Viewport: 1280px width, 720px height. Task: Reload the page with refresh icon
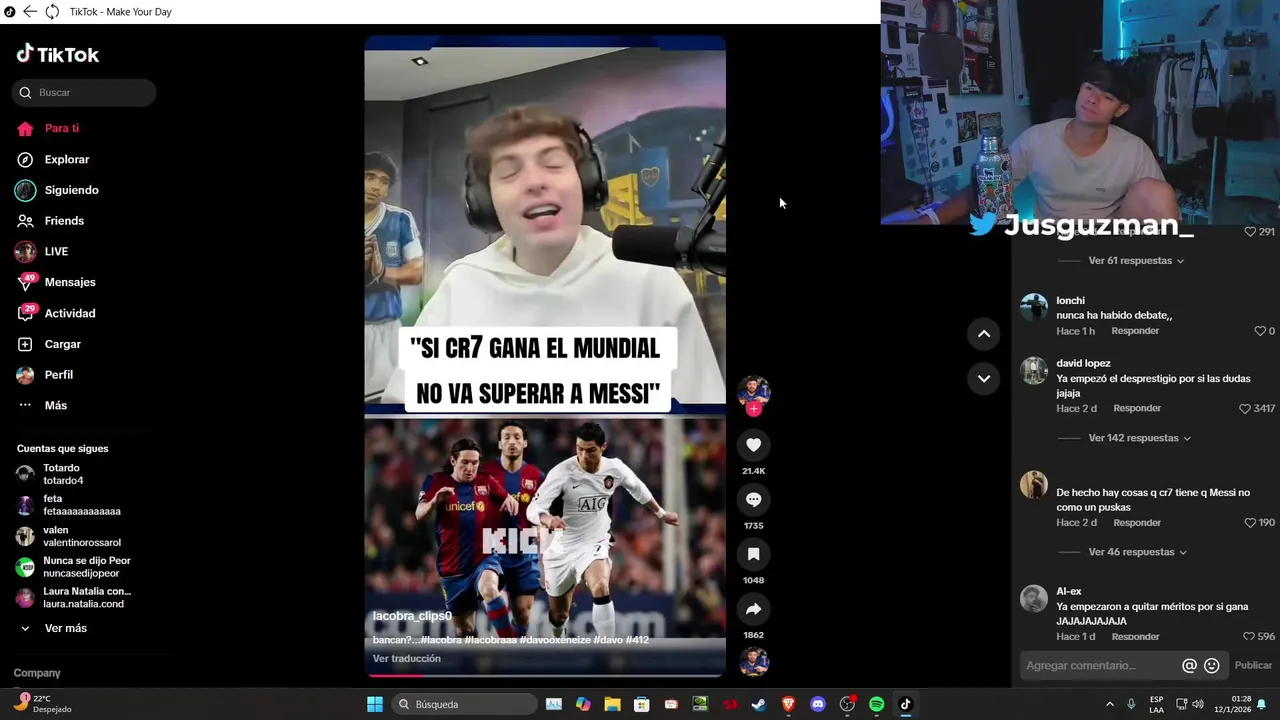[52, 12]
